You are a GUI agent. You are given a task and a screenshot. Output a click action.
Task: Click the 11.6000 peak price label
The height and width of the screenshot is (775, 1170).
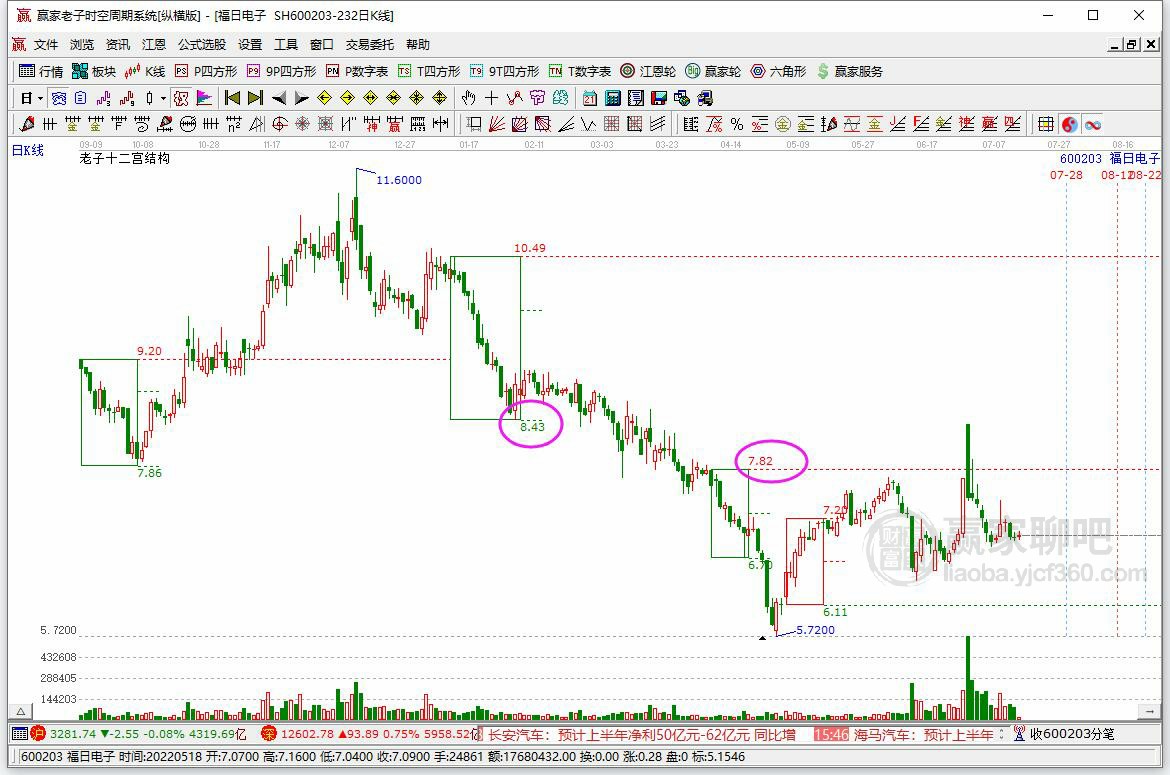398,180
